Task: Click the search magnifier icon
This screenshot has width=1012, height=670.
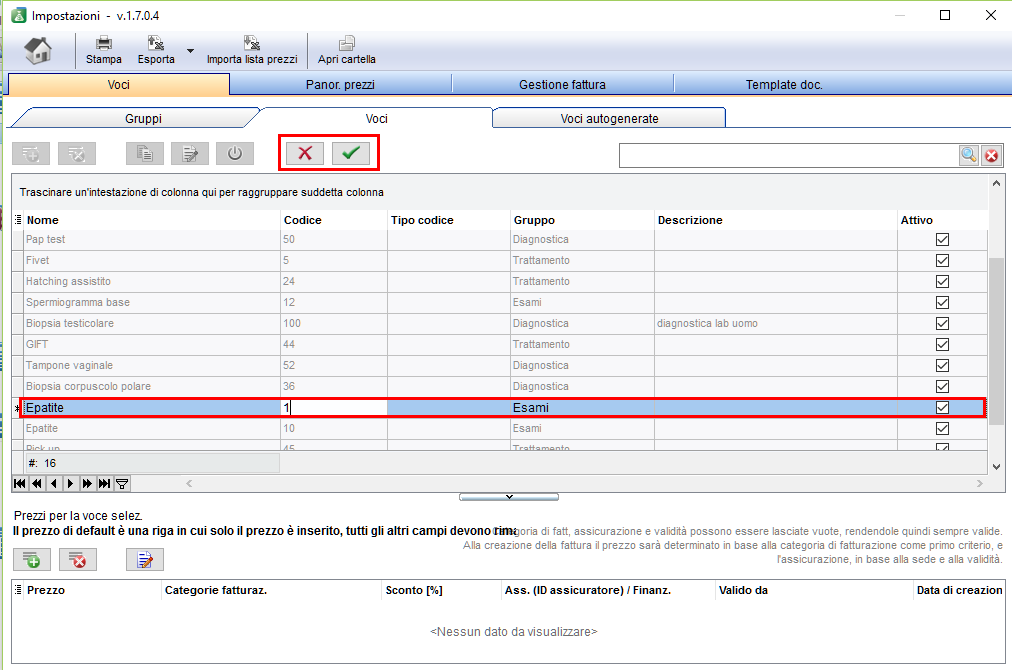Action: pyautogui.click(x=969, y=155)
